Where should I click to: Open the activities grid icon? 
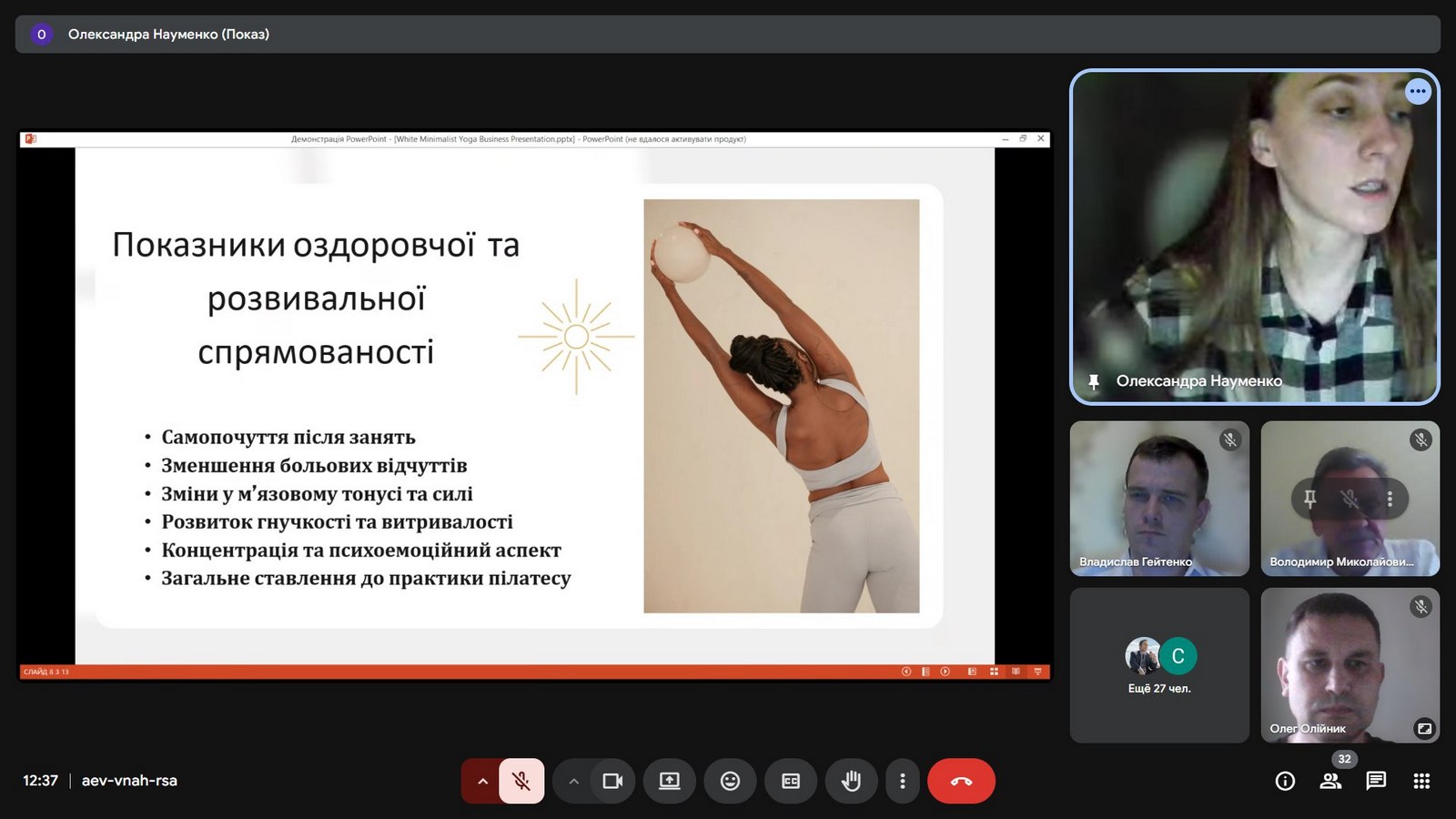1421,781
